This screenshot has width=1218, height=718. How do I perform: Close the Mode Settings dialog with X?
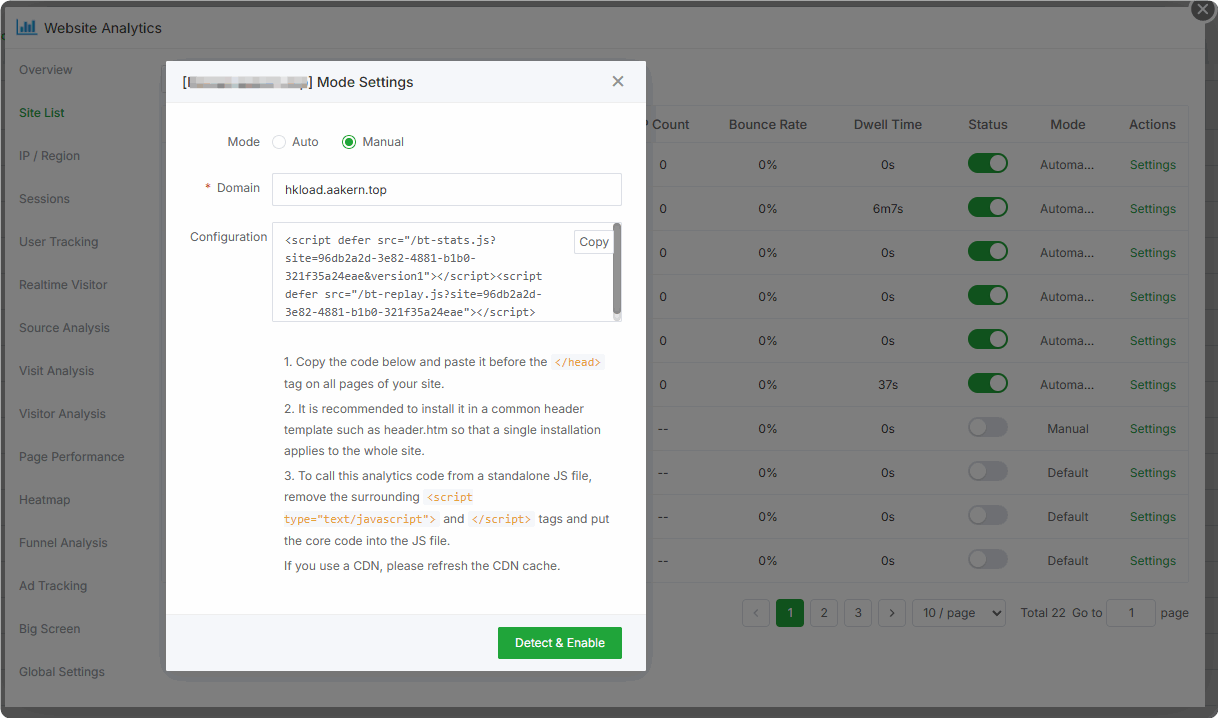[618, 82]
